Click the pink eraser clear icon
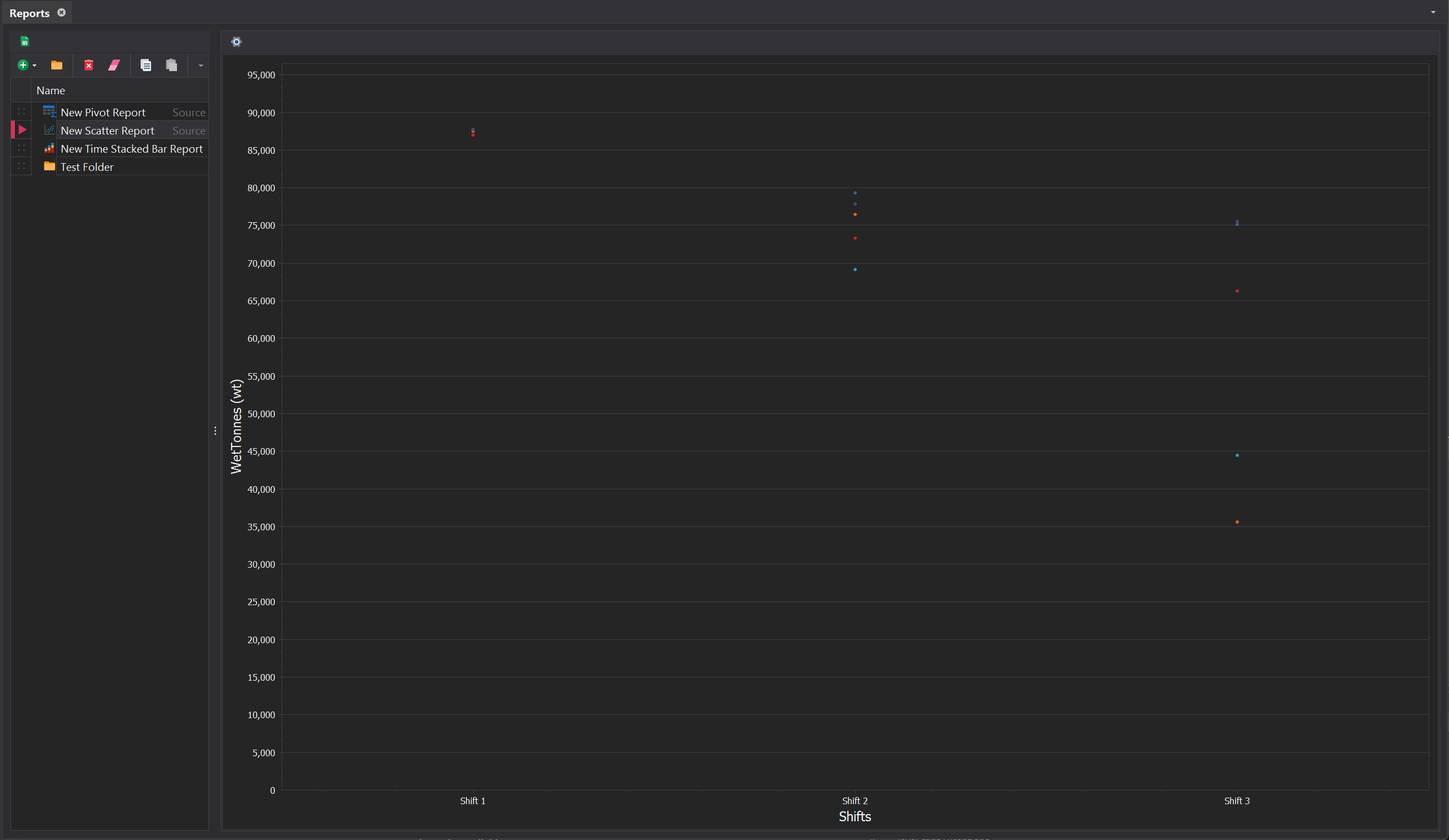1449x840 pixels. click(114, 65)
